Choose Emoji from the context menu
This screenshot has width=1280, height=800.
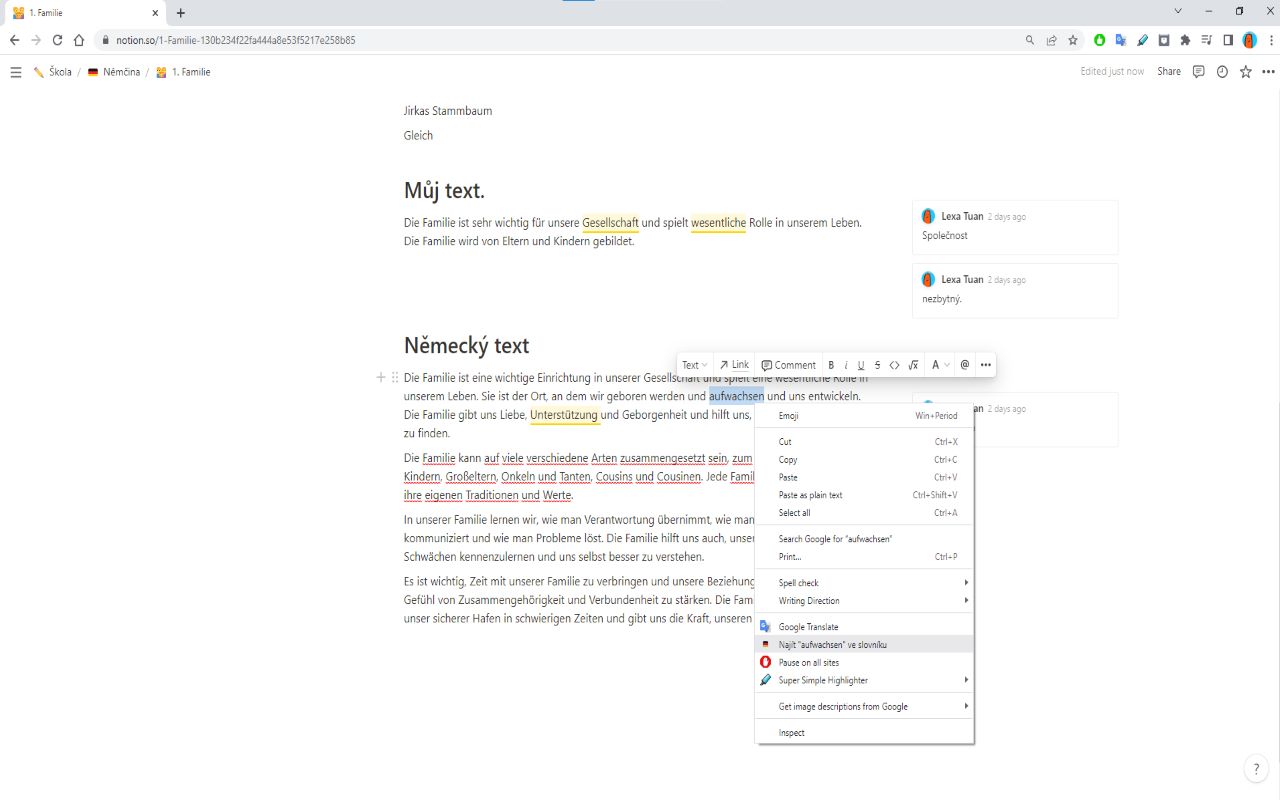pos(864,415)
